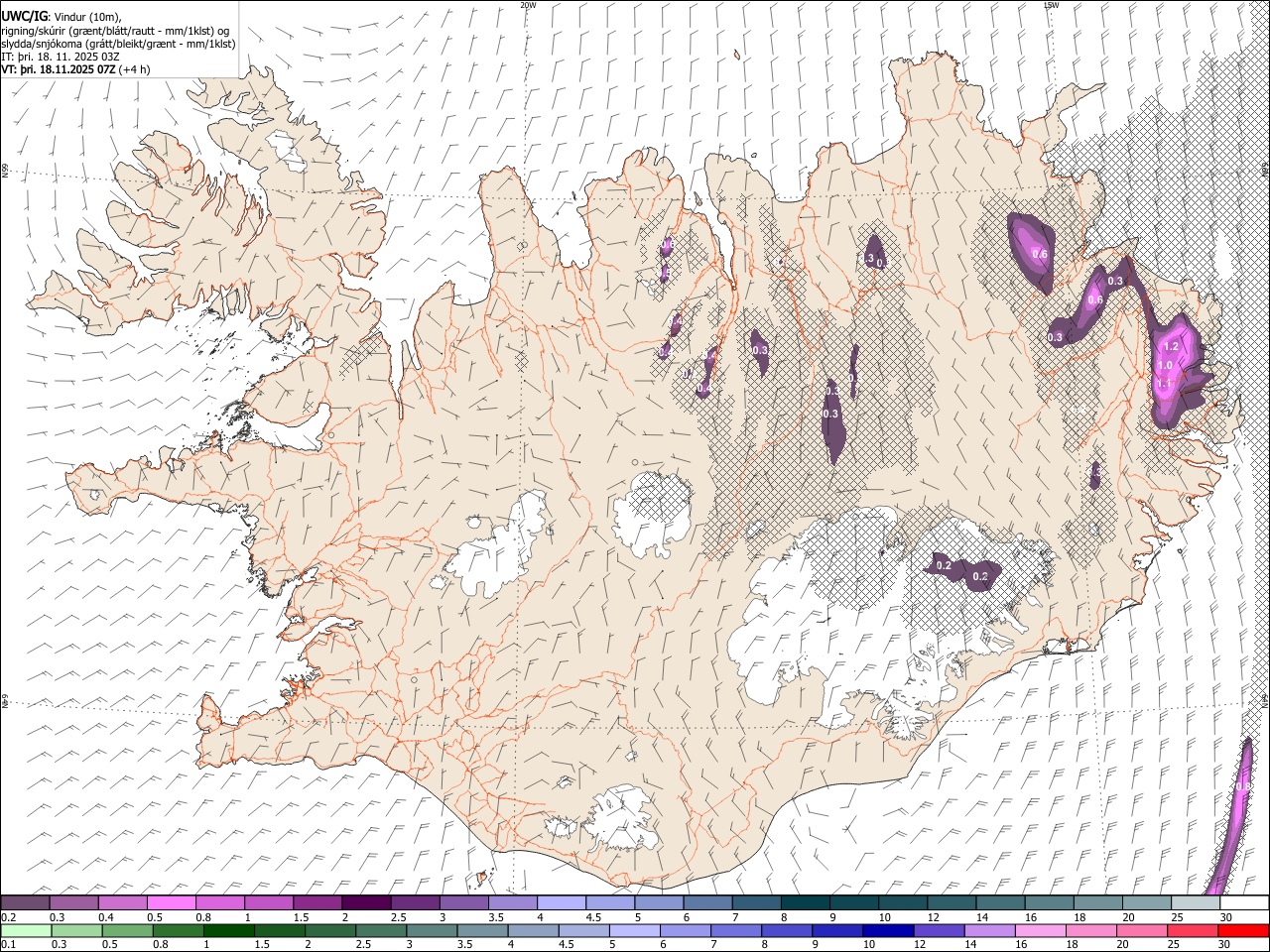Pick the light pink 16 swatch in lower legend
The width and height of the screenshot is (1270, 952).
[x=1040, y=930]
